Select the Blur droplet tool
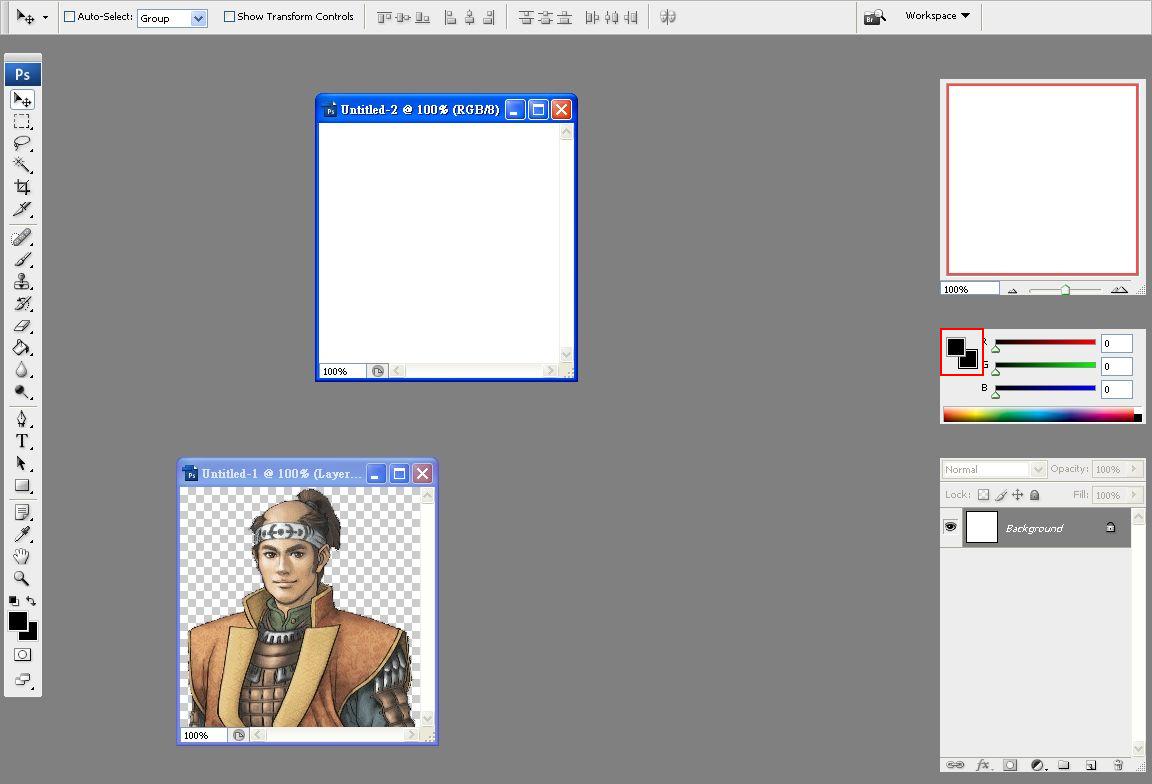 [22, 370]
